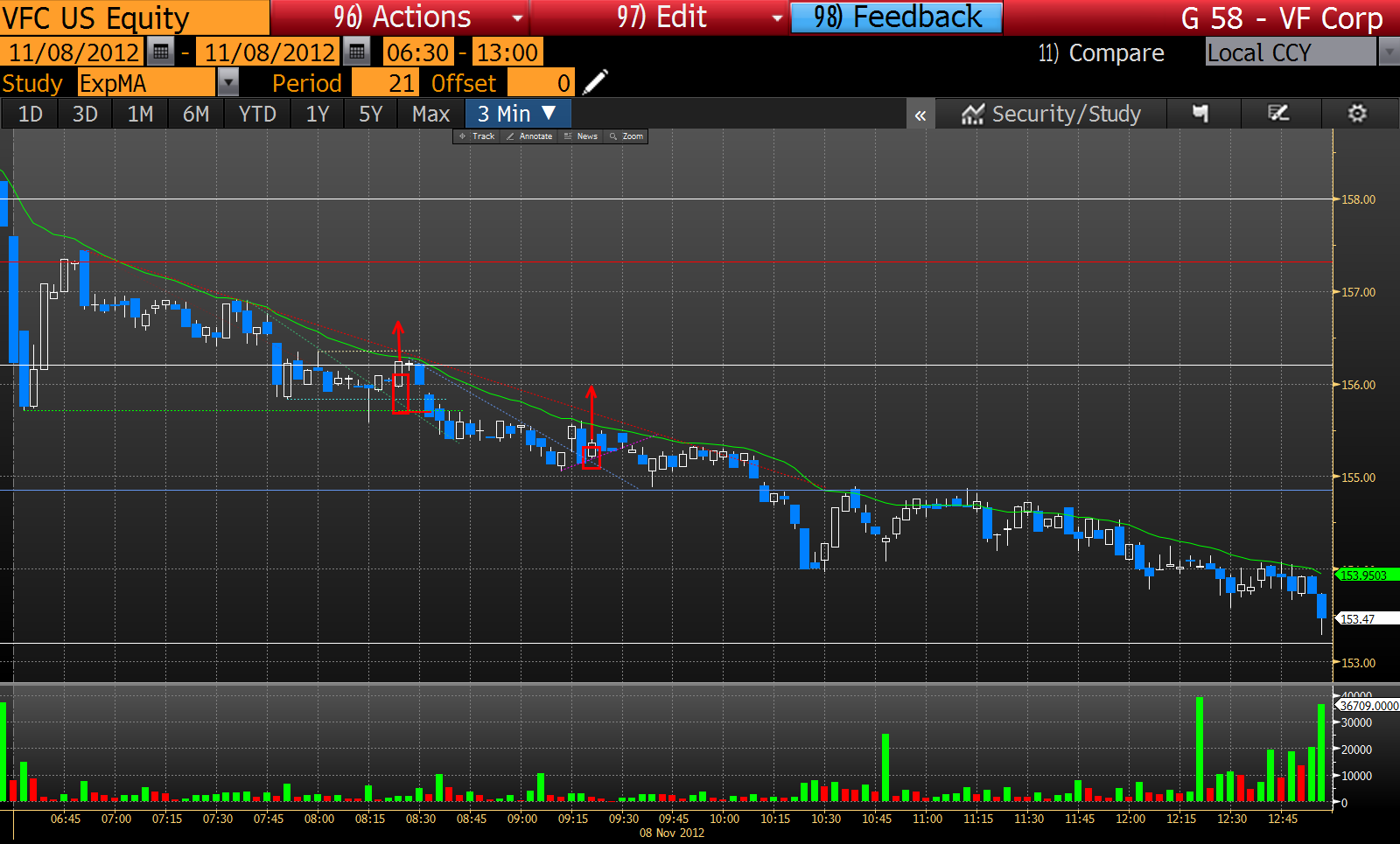Click the 36709.0000 volume label
This screenshot has width=1400, height=844.
(x=1368, y=706)
